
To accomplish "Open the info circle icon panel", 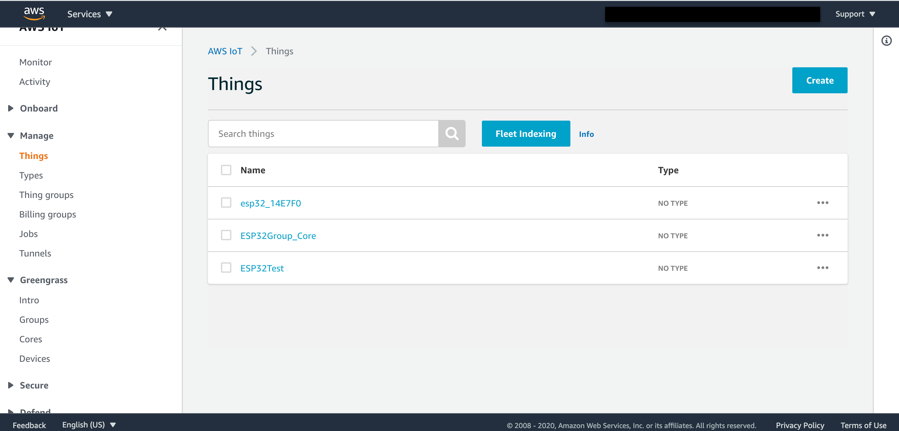I will click(x=886, y=41).
